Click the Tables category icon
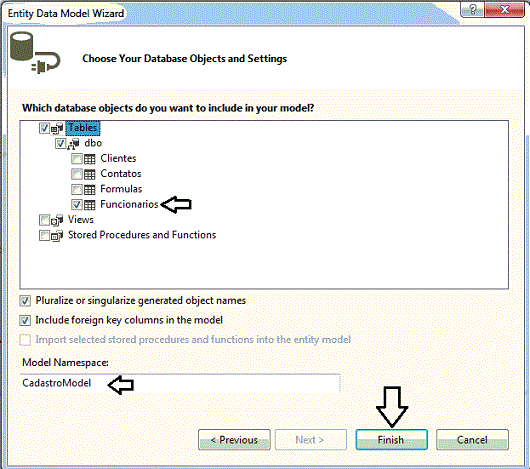Image resolution: width=530 pixels, height=469 pixels. [x=57, y=128]
